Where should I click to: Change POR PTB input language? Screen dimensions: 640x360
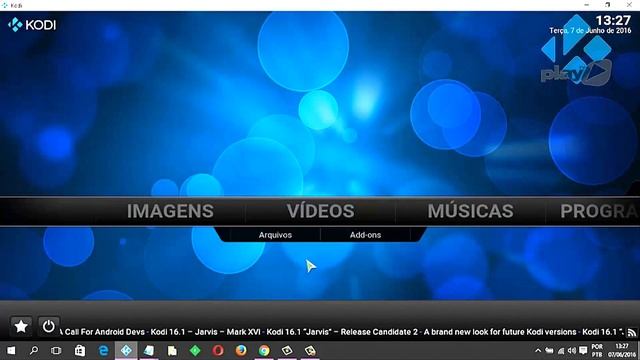[597, 351]
